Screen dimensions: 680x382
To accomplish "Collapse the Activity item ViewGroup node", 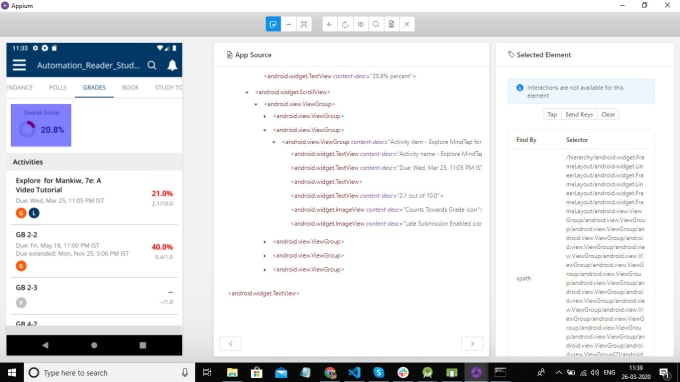I will tap(274, 142).
